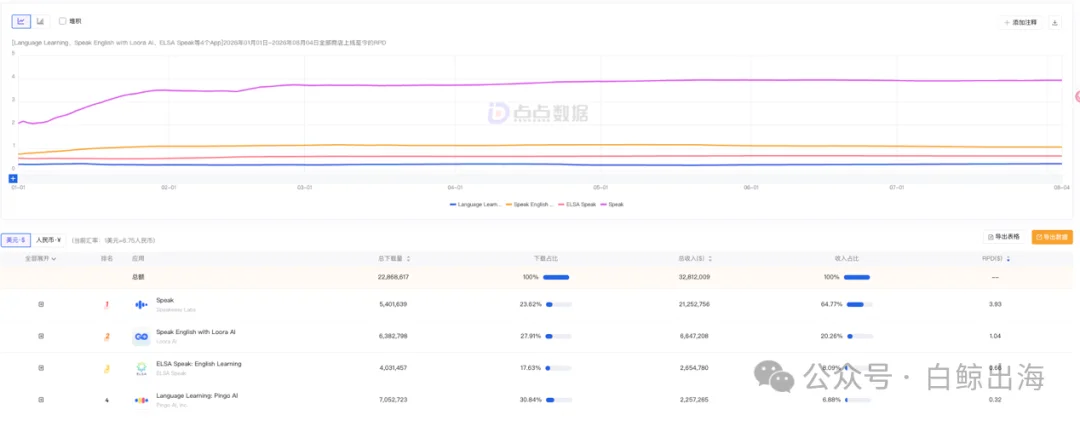Expand the Speak English with Loora AI row
Screen dimensions: 1080x421
click(x=41, y=336)
